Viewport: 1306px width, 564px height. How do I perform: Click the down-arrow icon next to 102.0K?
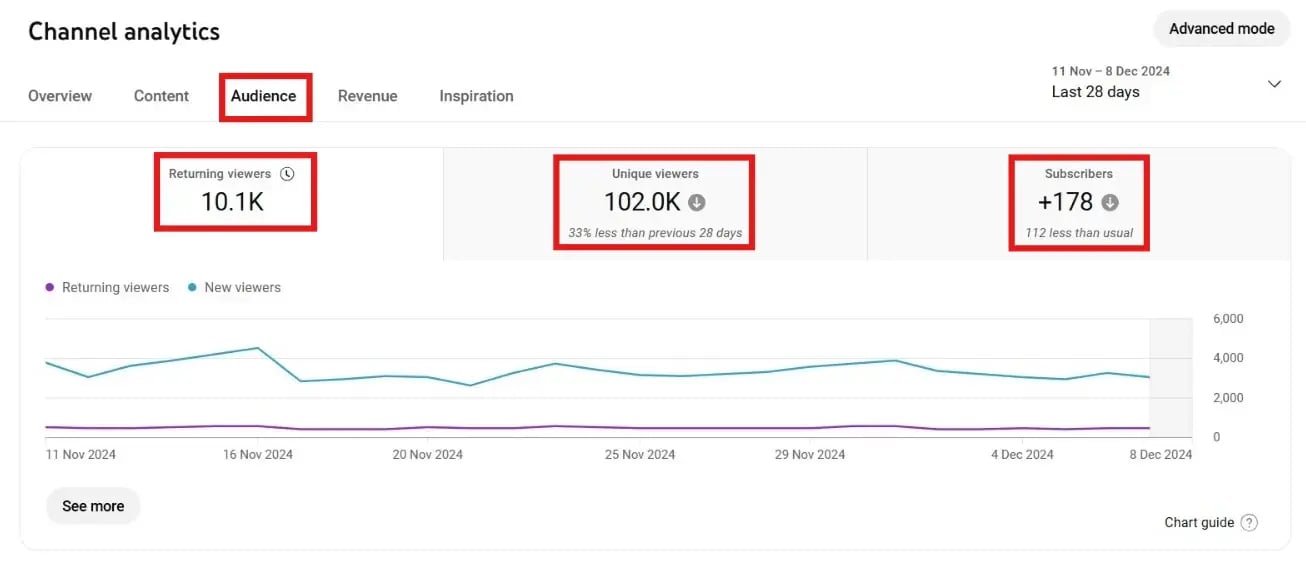tap(697, 202)
